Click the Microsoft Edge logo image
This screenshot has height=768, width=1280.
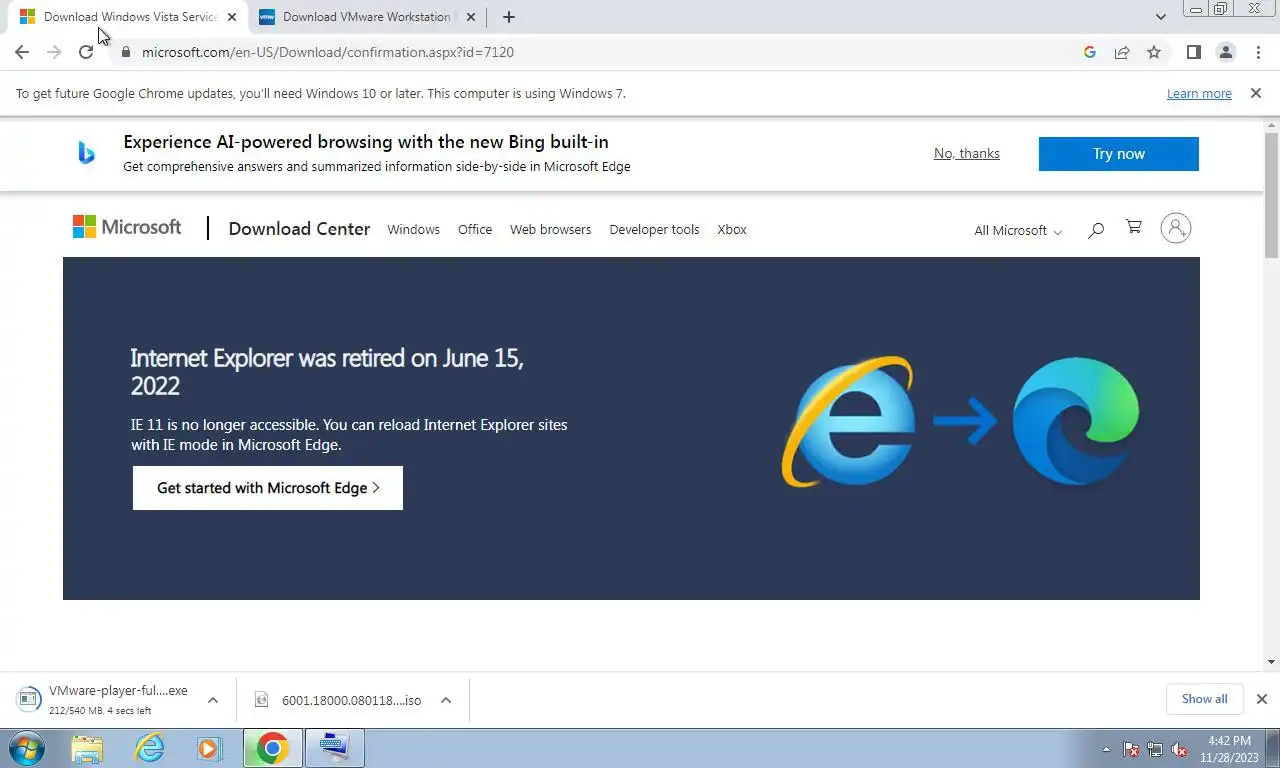(1076, 421)
